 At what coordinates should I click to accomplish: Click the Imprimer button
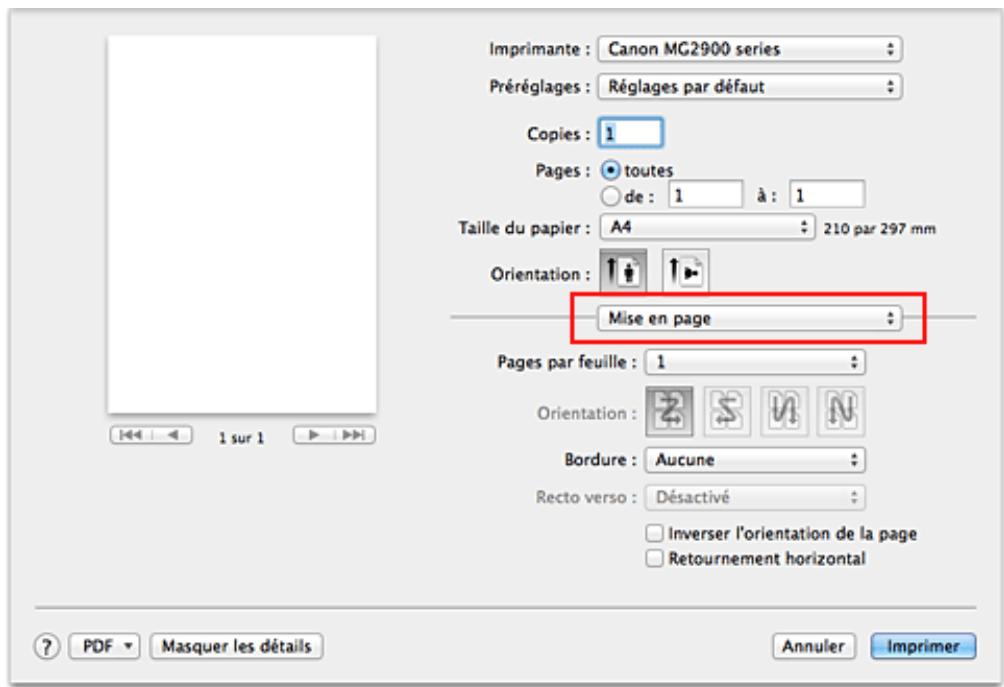923,647
